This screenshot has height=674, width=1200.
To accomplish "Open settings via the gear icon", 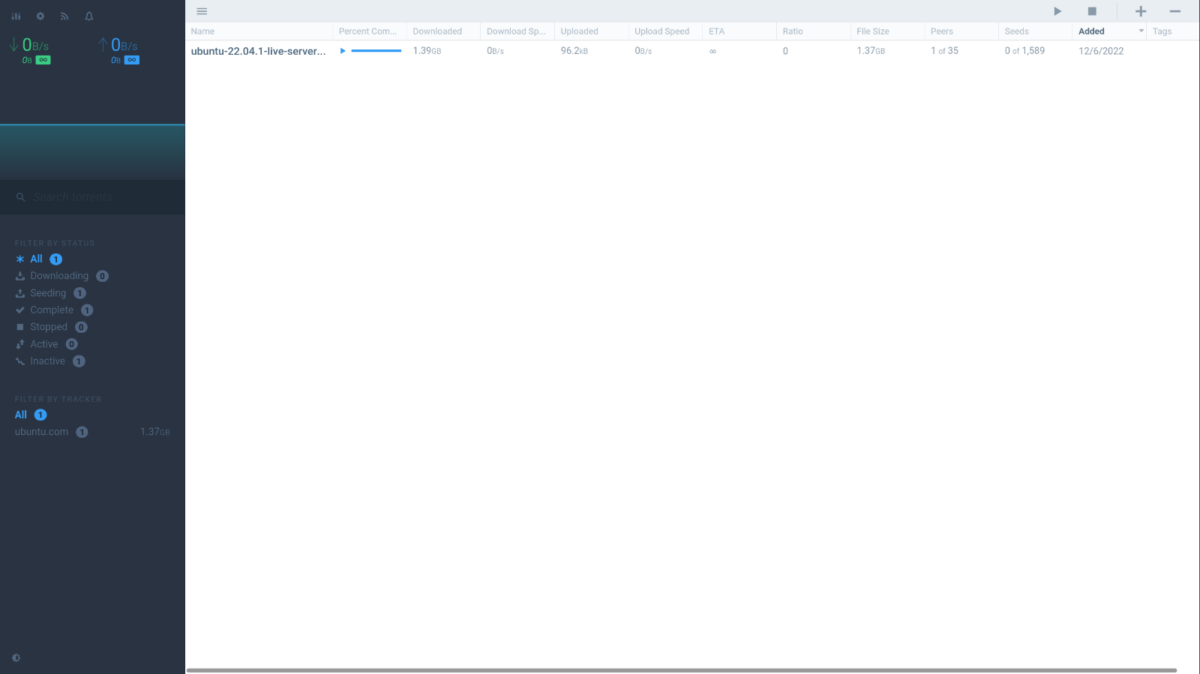I will click(40, 17).
